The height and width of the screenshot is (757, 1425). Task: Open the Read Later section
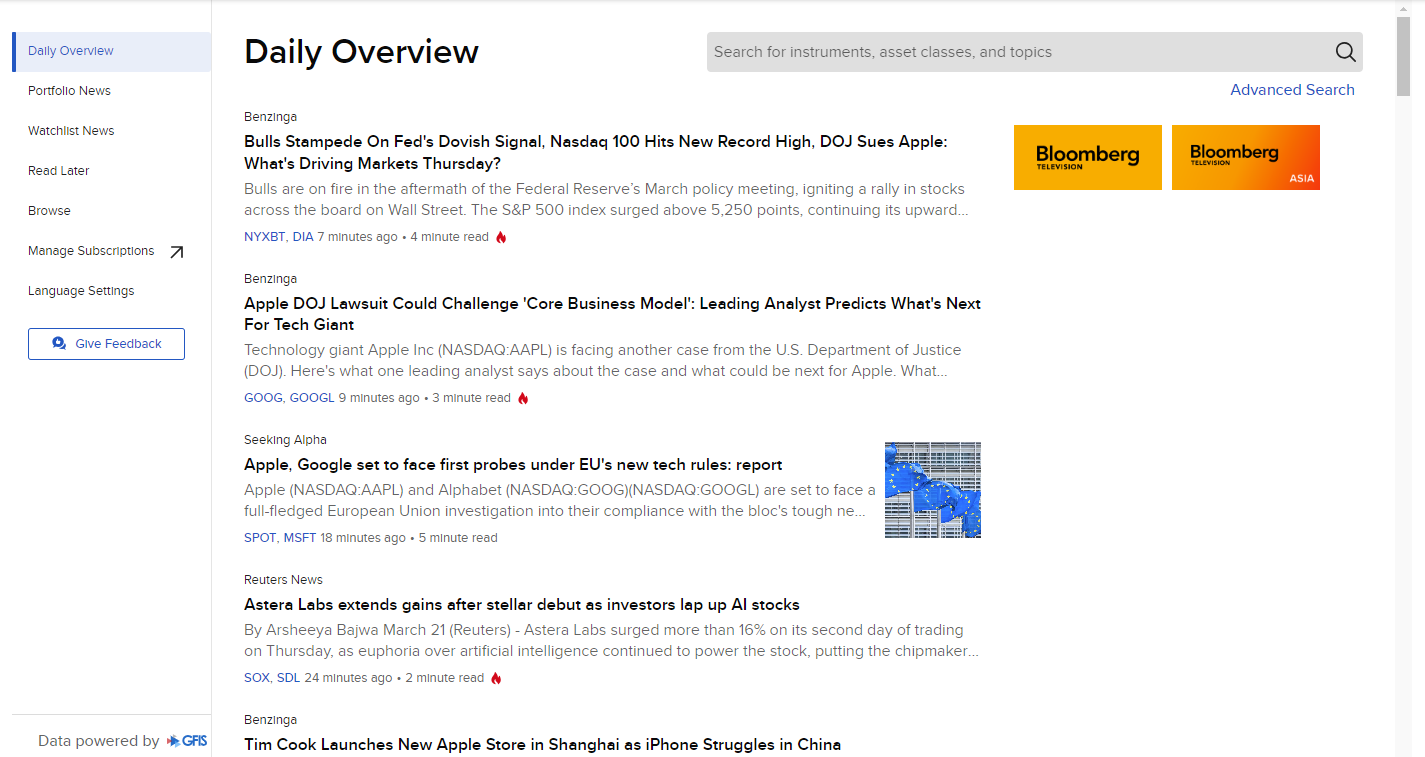point(58,170)
